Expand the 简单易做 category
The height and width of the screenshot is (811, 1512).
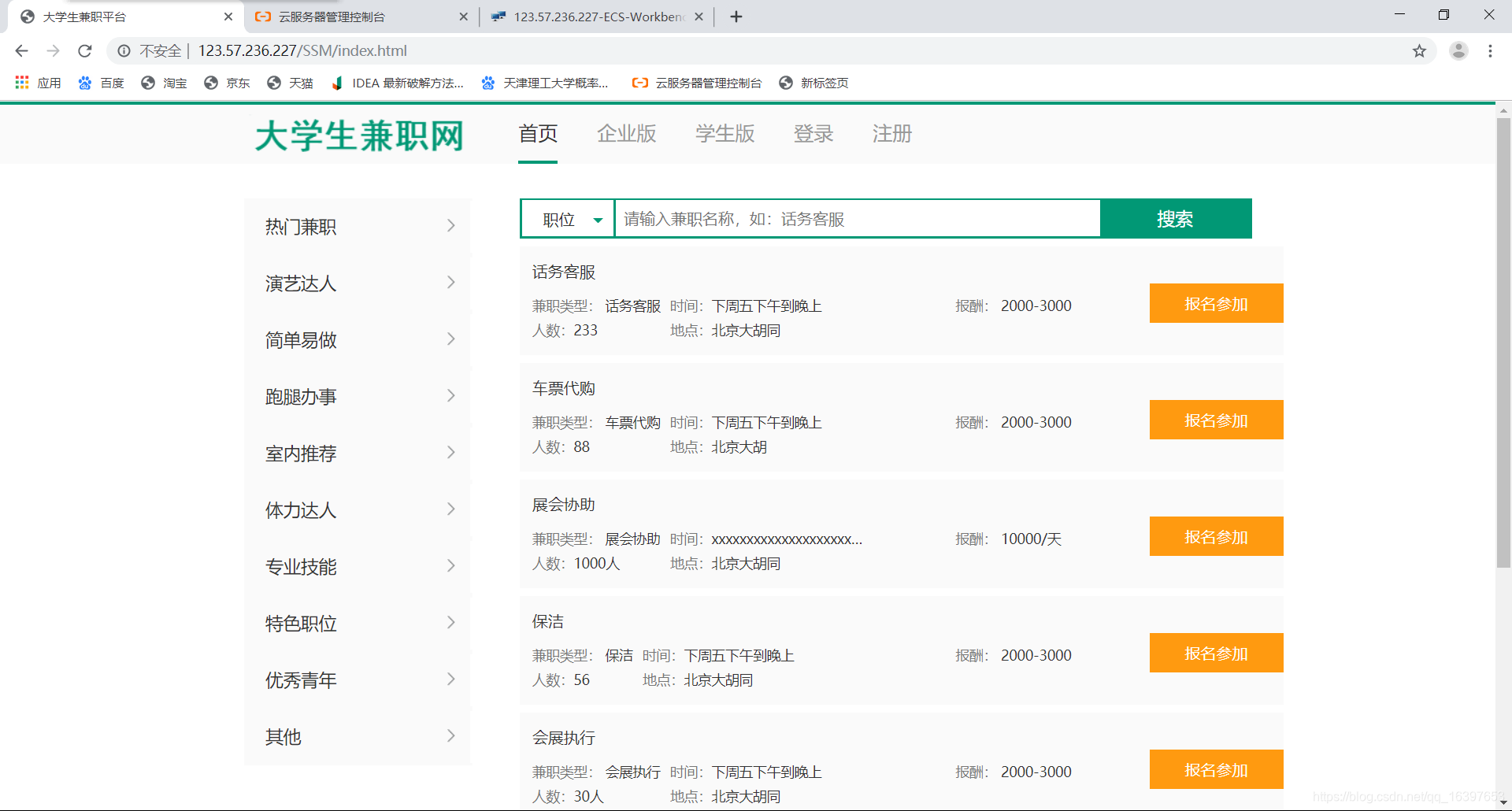pos(358,340)
